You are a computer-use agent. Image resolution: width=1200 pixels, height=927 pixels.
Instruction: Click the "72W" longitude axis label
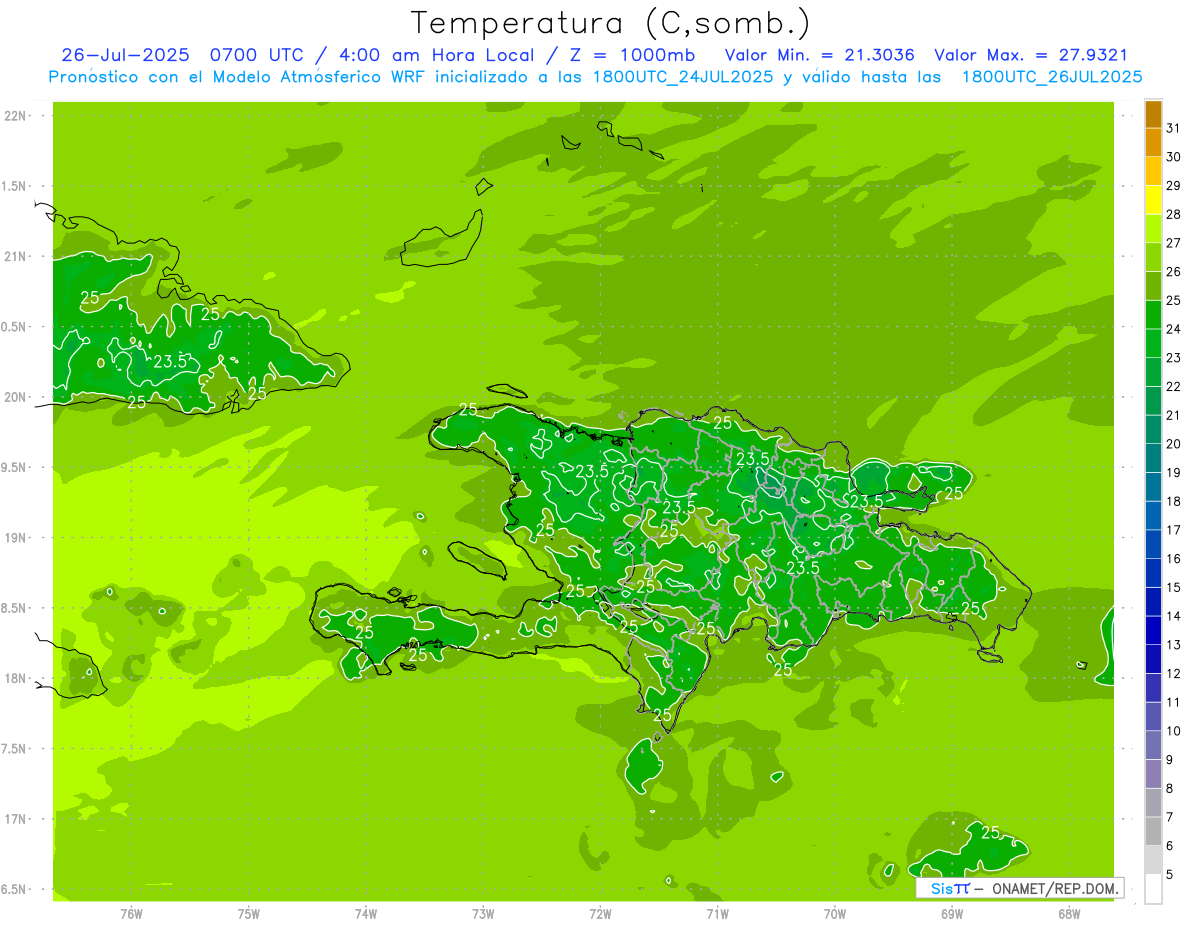(601, 914)
